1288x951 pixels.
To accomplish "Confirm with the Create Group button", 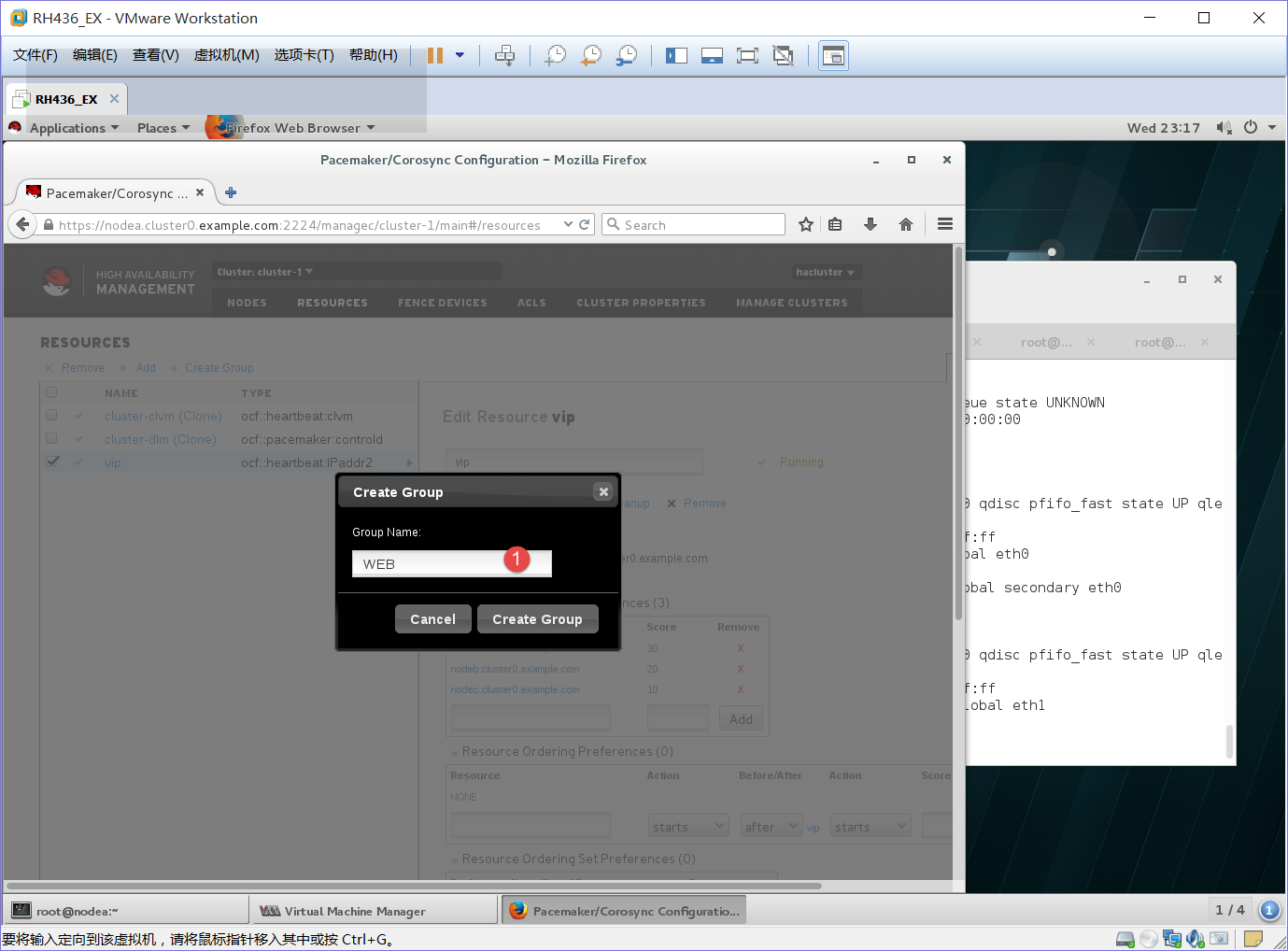I will [537, 618].
